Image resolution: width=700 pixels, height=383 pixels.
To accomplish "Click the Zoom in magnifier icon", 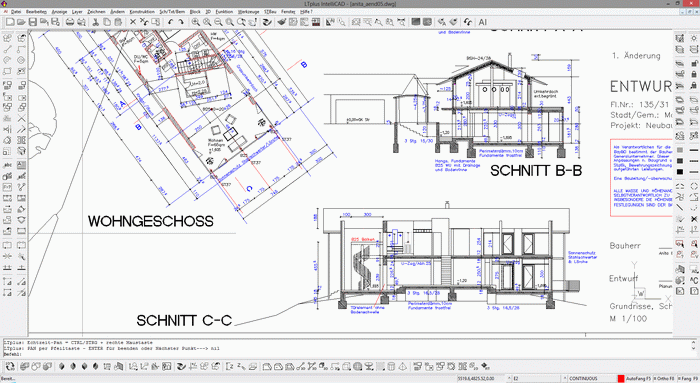I will point(196,22).
